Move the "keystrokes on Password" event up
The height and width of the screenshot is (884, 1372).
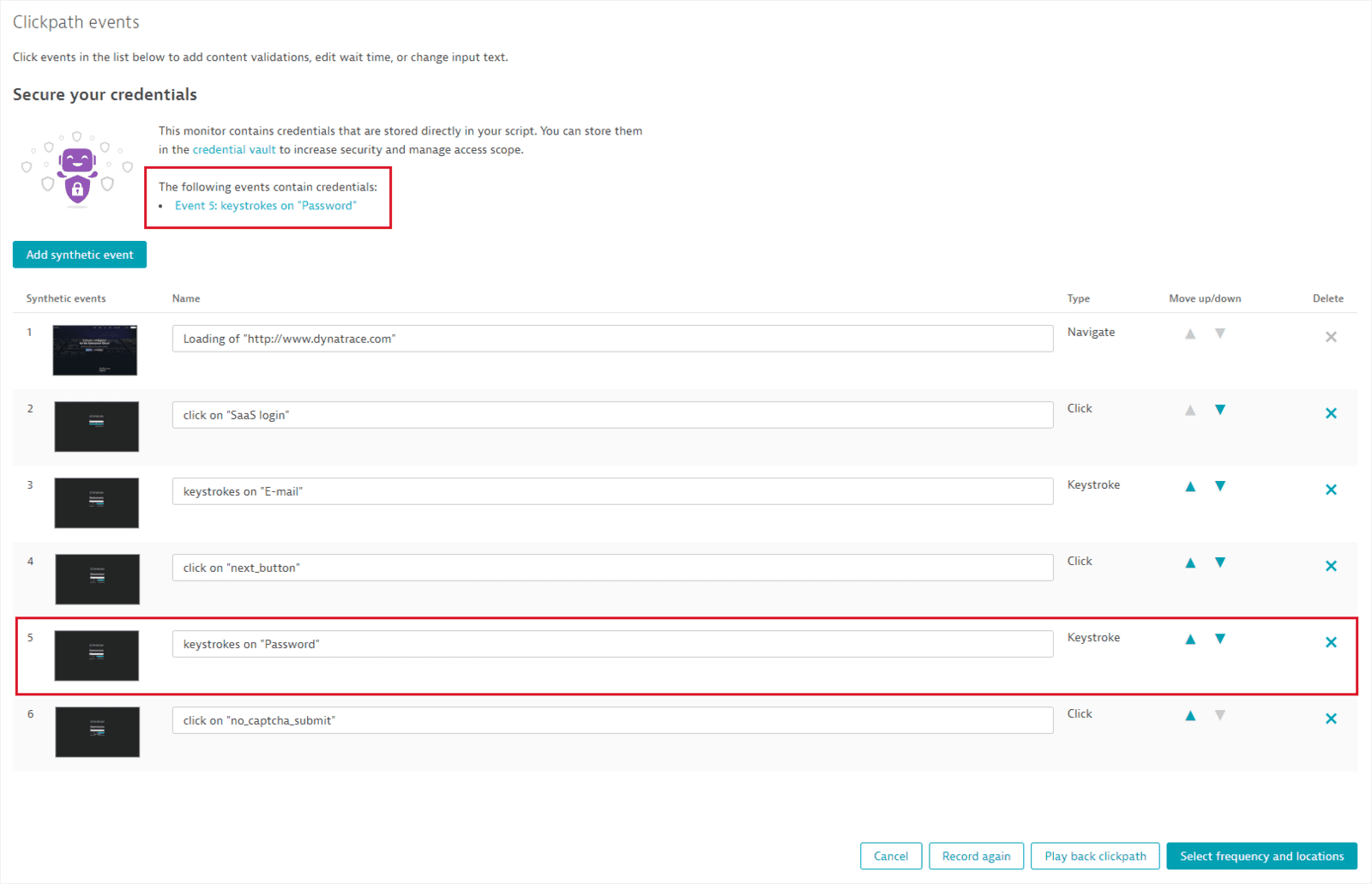(x=1190, y=639)
